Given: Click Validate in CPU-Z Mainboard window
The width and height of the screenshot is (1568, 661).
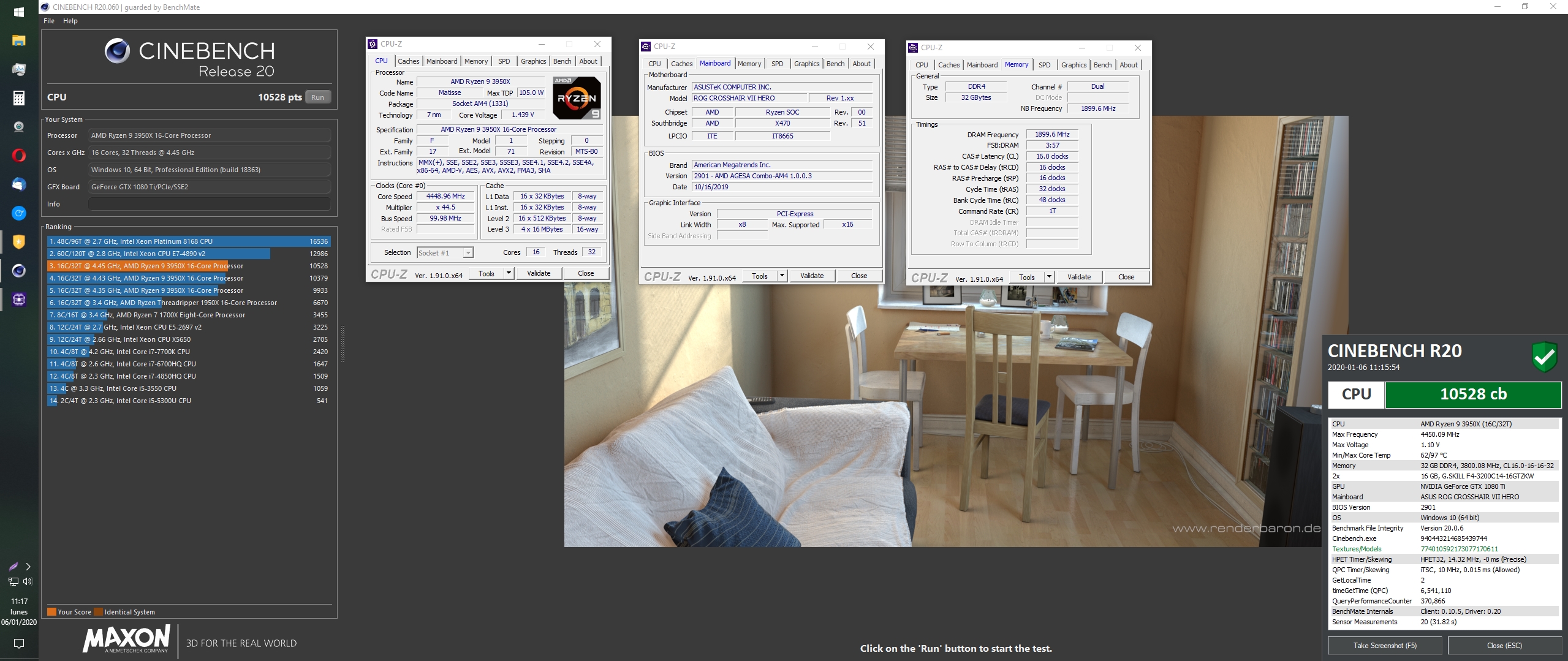Looking at the screenshot, I should point(812,276).
